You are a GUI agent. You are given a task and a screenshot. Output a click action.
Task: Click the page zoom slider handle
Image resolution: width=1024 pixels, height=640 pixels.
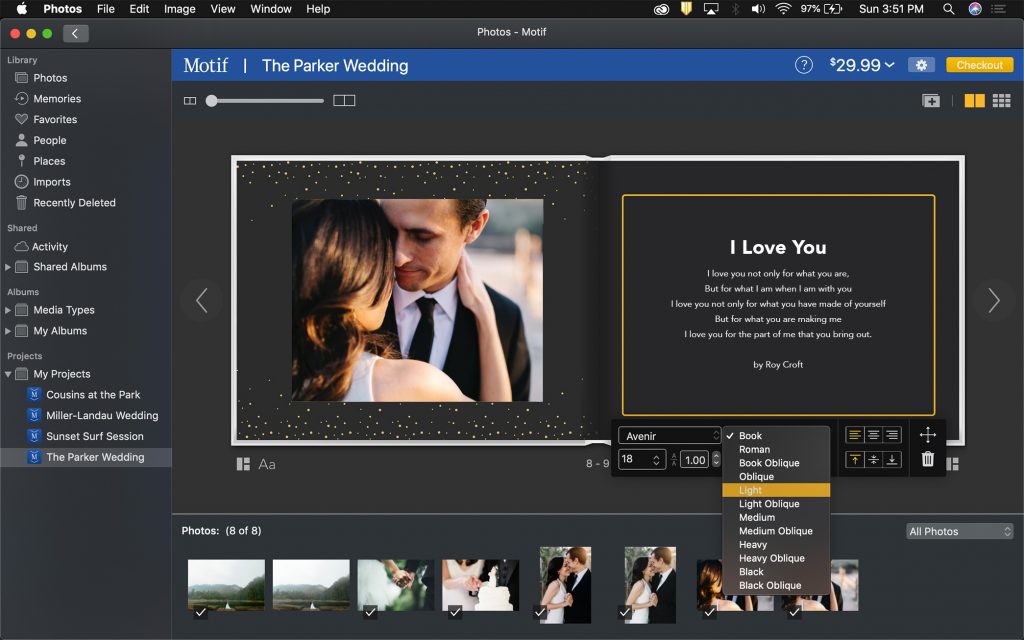click(x=212, y=101)
